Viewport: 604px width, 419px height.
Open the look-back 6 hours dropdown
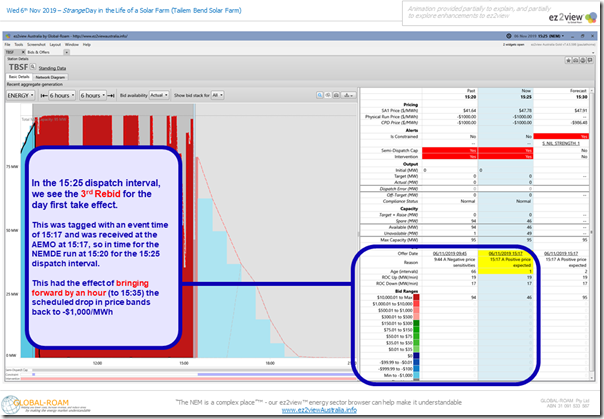tap(62, 95)
